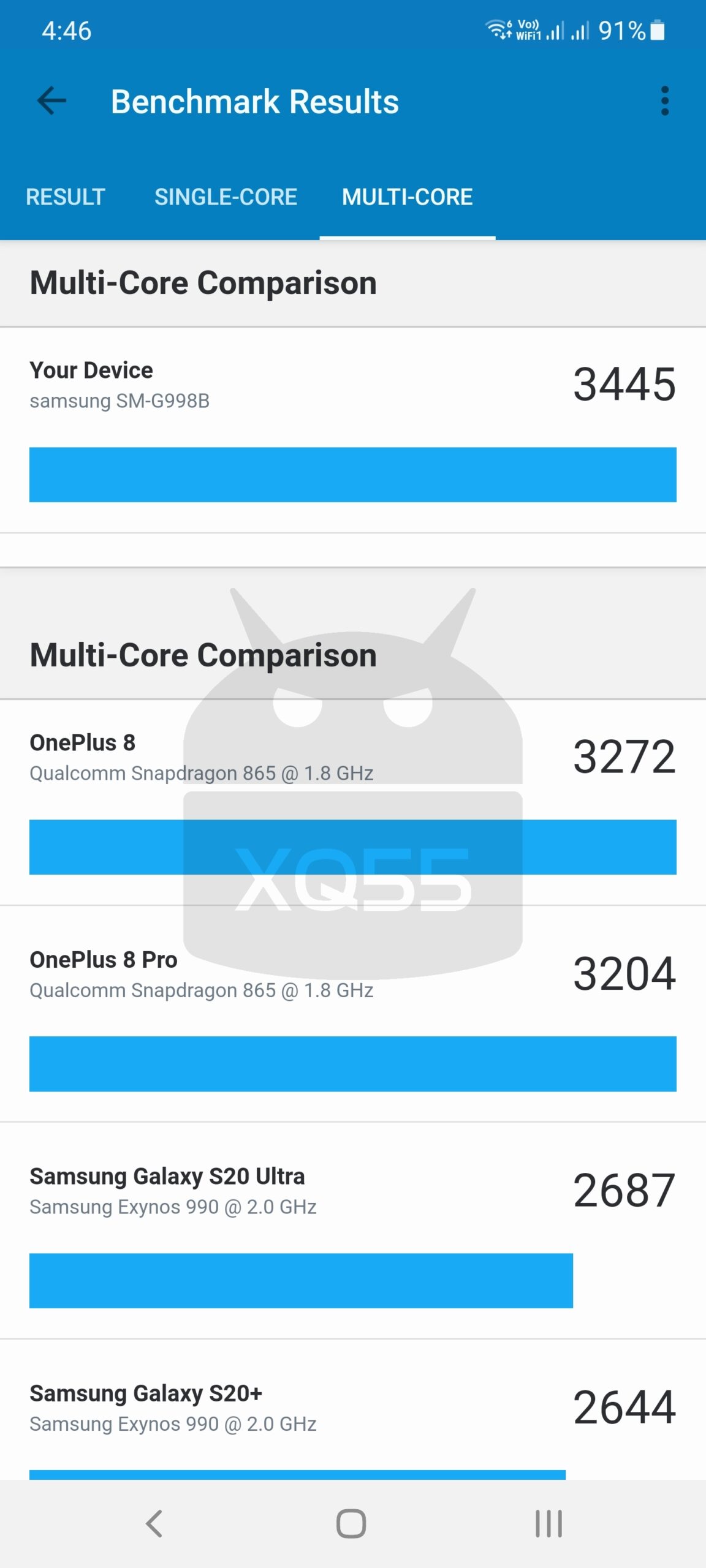Image resolution: width=706 pixels, height=1568 pixels.
Task: Tap the back arrow in header
Action: [52, 101]
